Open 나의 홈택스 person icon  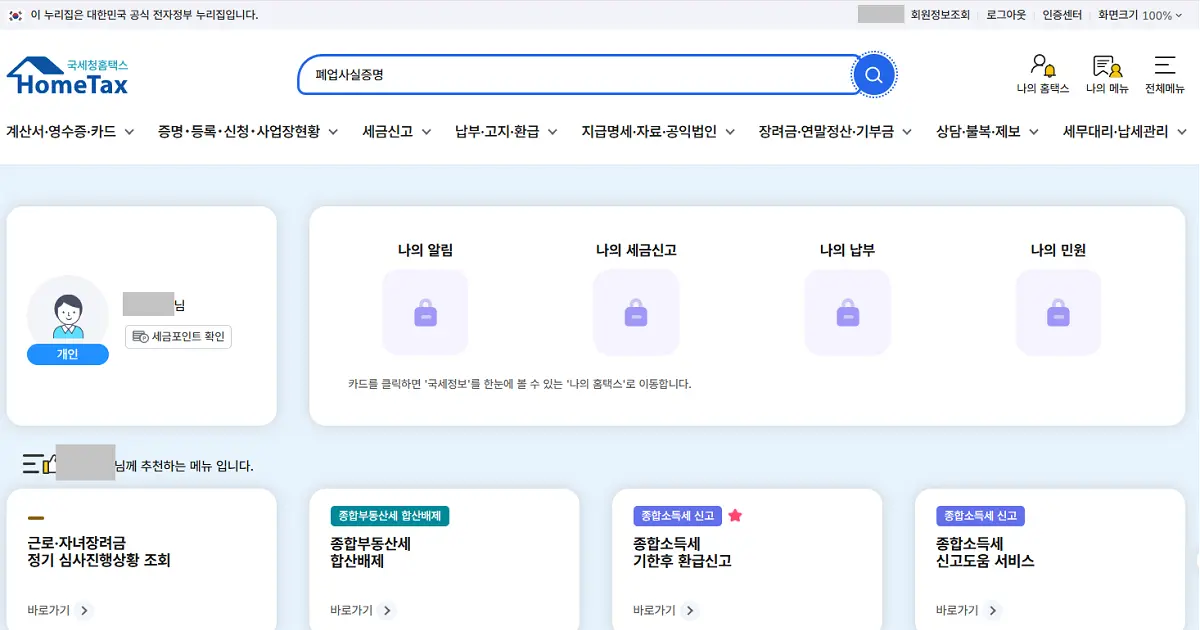1043,67
